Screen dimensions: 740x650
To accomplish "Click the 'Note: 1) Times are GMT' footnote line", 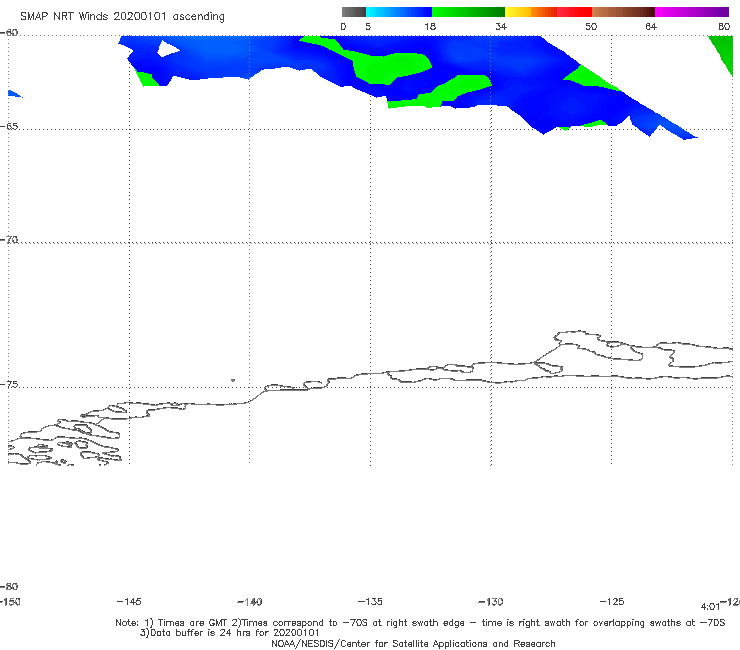I will 420,623.
